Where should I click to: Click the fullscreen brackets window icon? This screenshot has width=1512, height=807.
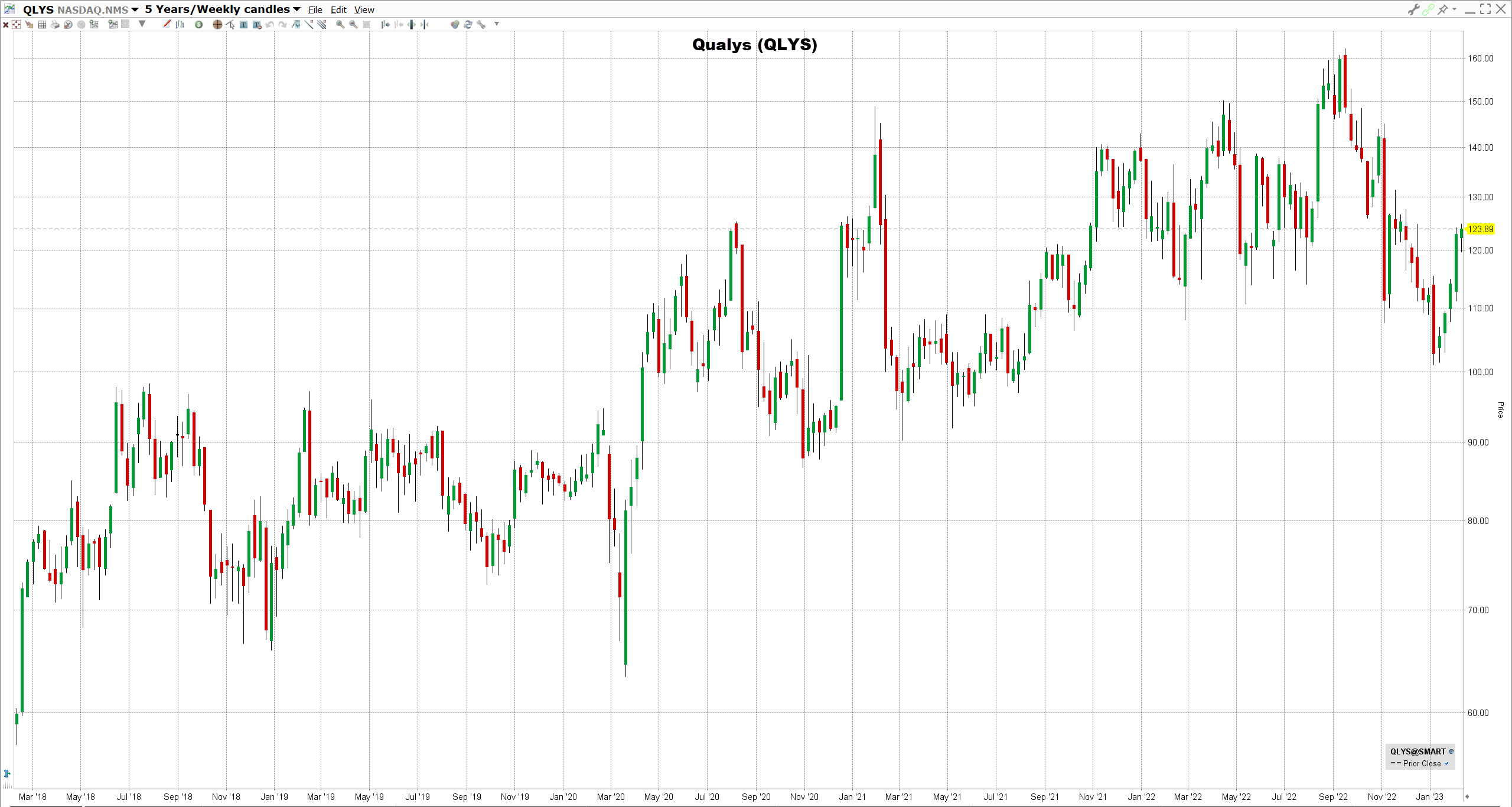pos(1485,9)
